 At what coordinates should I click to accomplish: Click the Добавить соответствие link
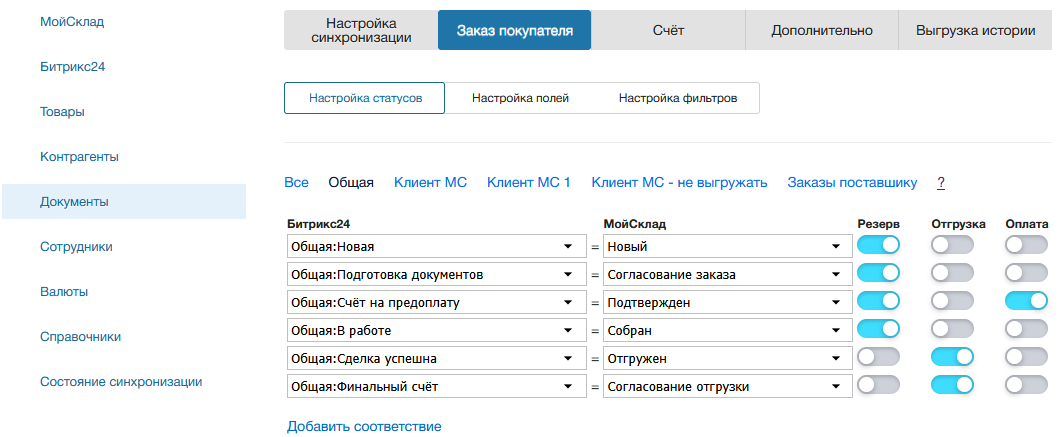point(364,426)
